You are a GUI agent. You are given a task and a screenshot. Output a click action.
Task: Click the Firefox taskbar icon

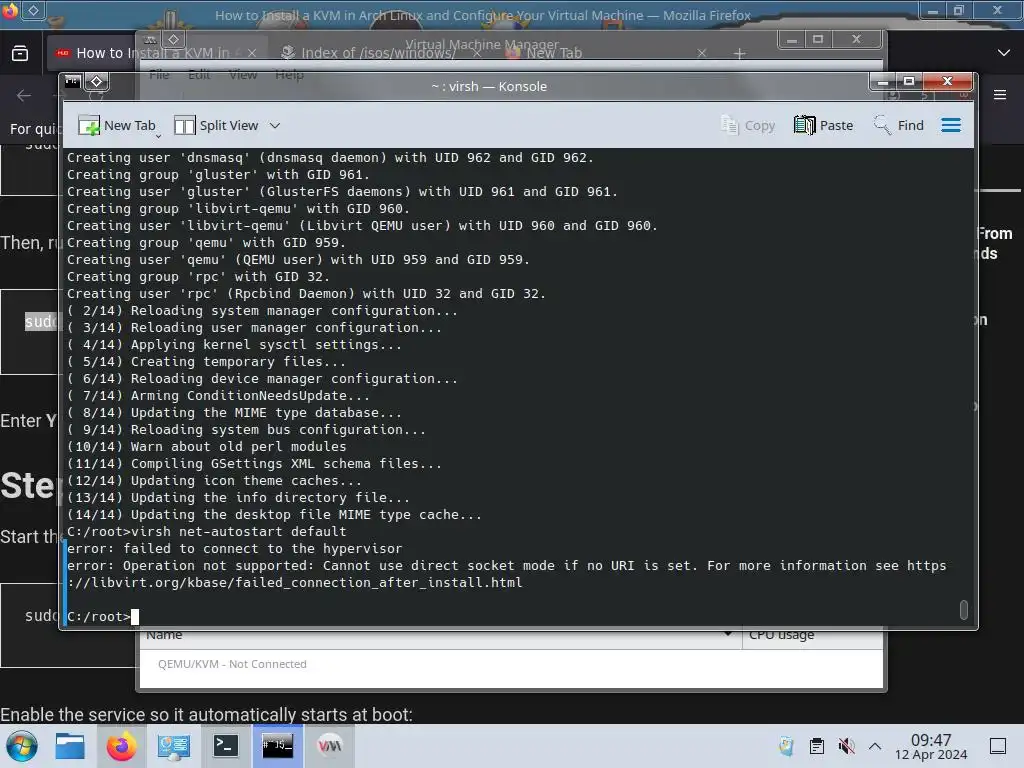[x=121, y=746]
